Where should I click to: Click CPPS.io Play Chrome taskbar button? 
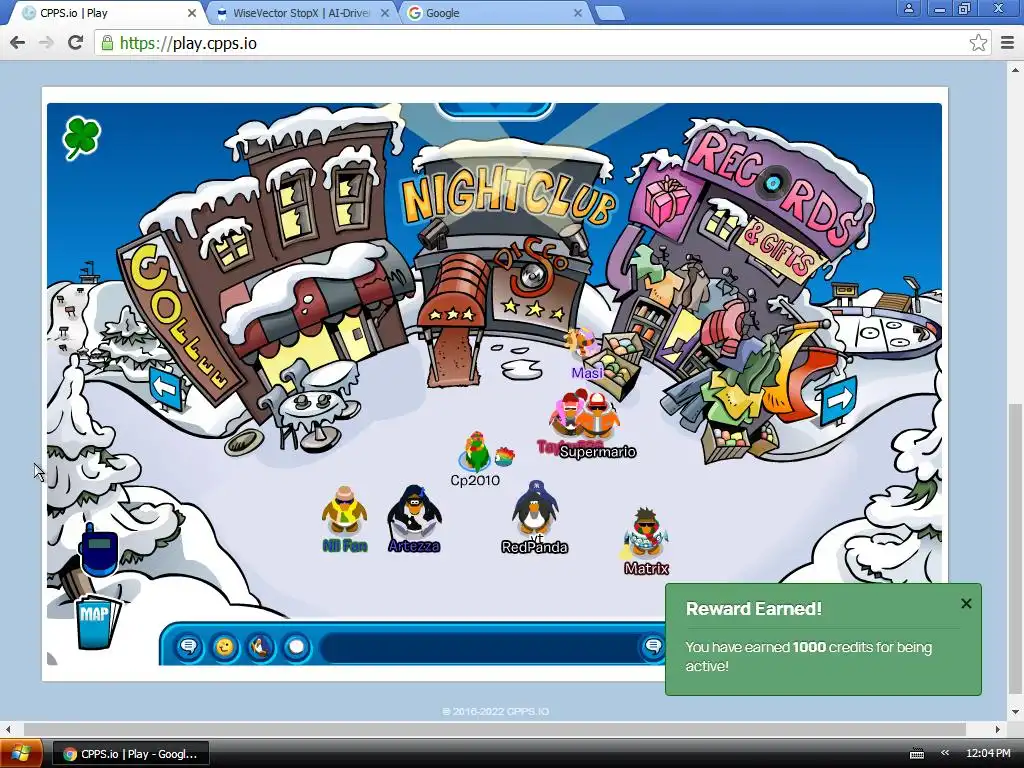tap(131, 754)
